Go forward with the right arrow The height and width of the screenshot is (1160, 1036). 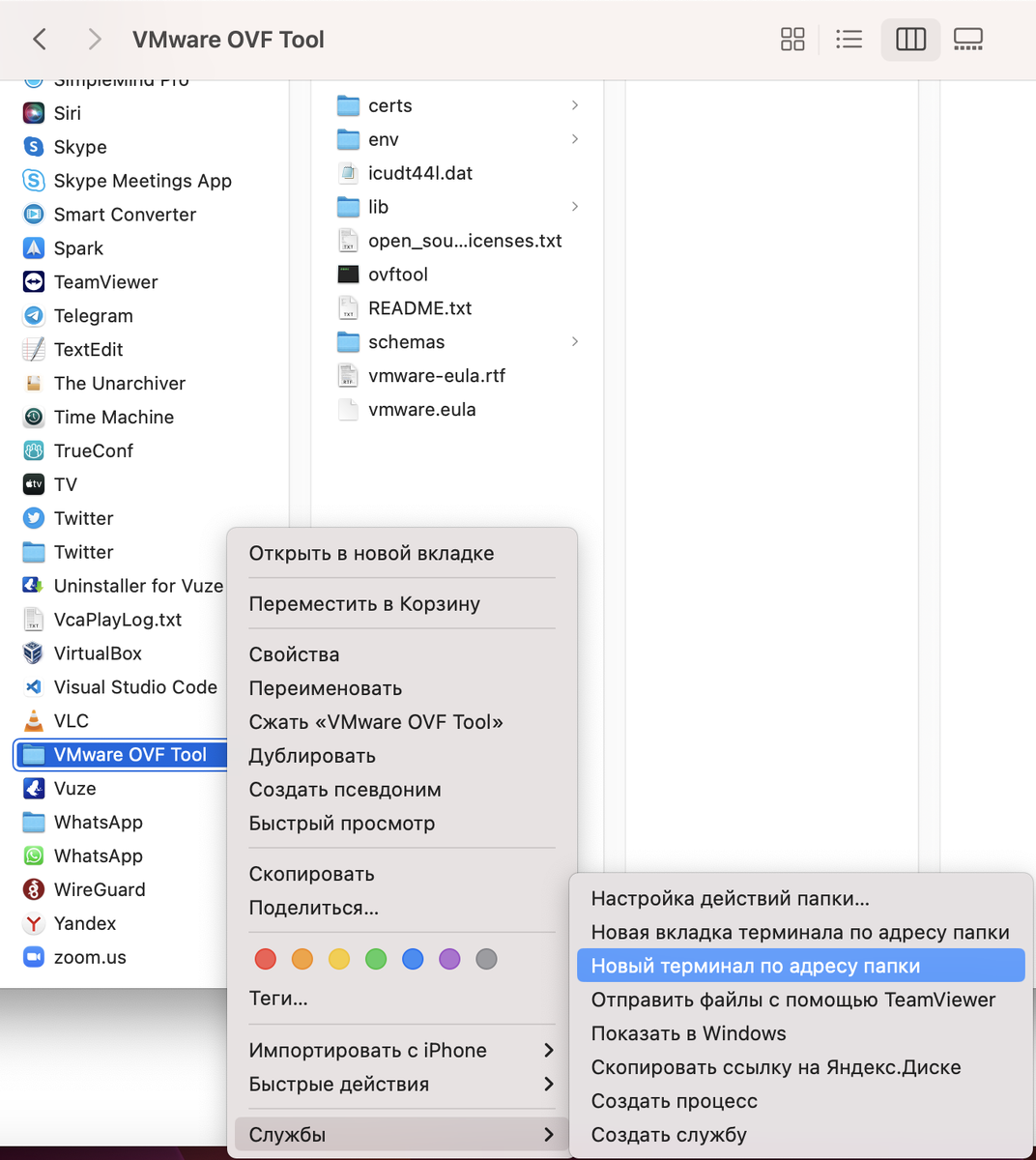(x=94, y=39)
